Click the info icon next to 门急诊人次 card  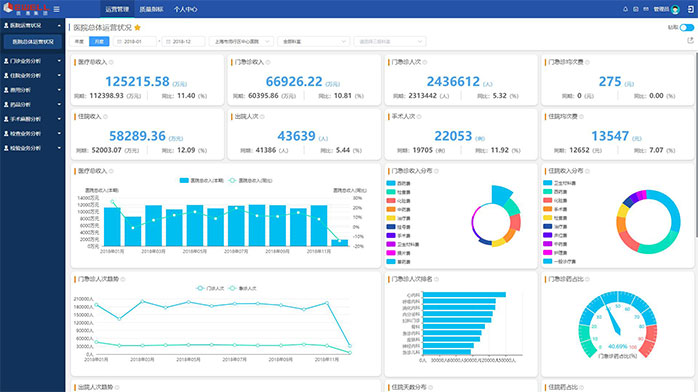pos(425,62)
